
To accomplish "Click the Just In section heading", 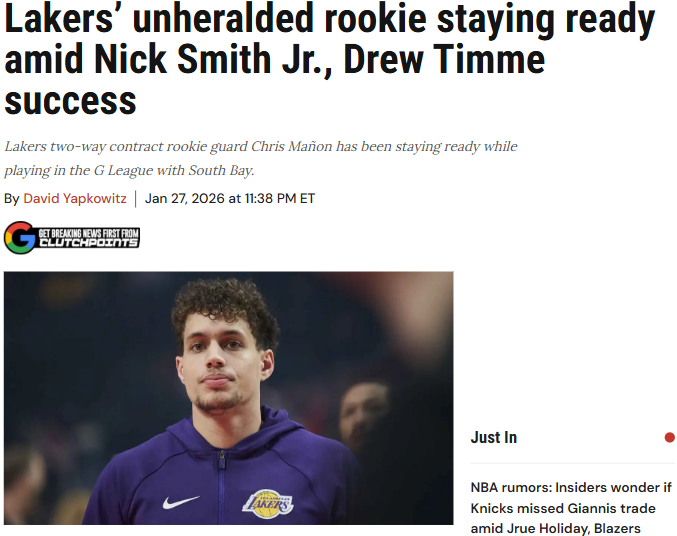I will point(494,438).
